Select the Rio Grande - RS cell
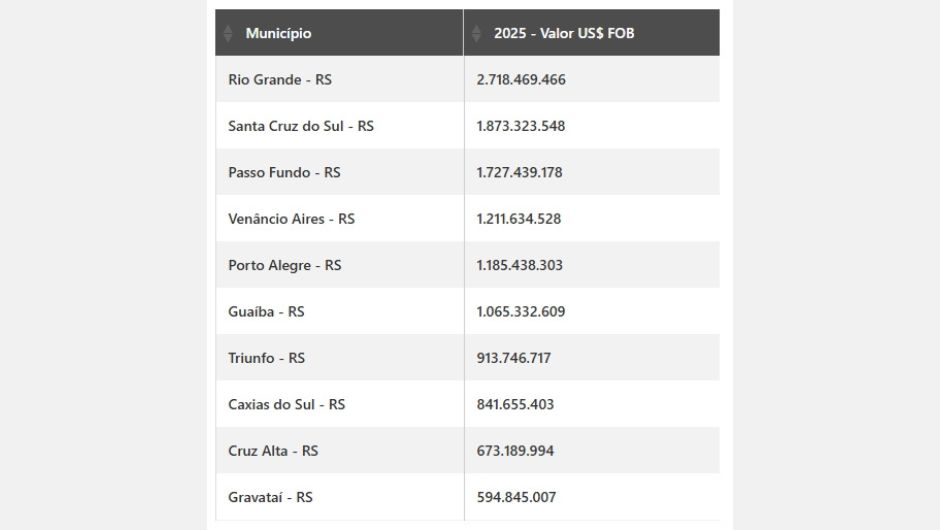 click(280, 80)
